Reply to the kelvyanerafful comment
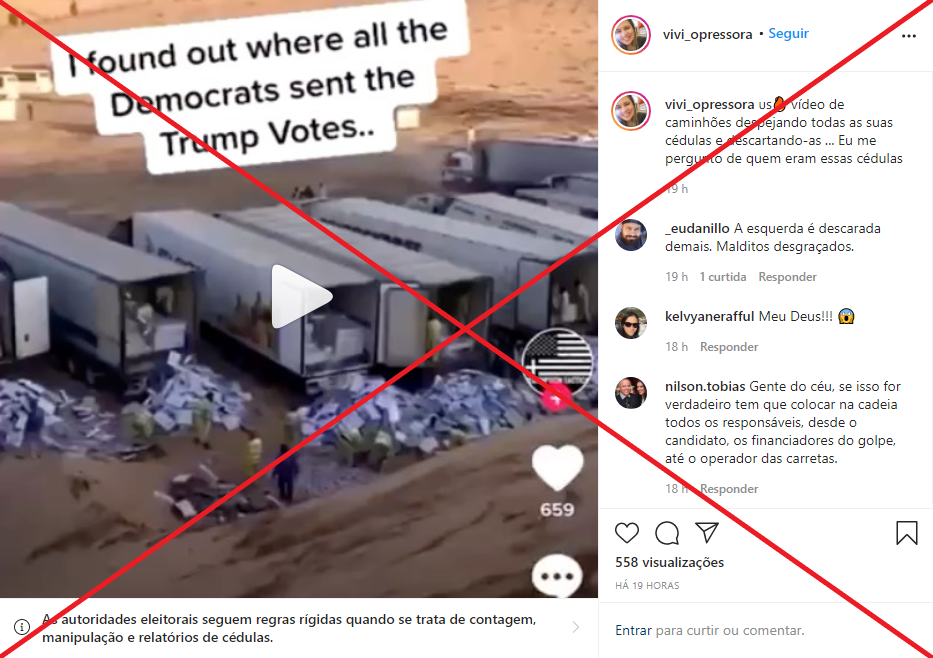933x658 pixels. [x=729, y=347]
